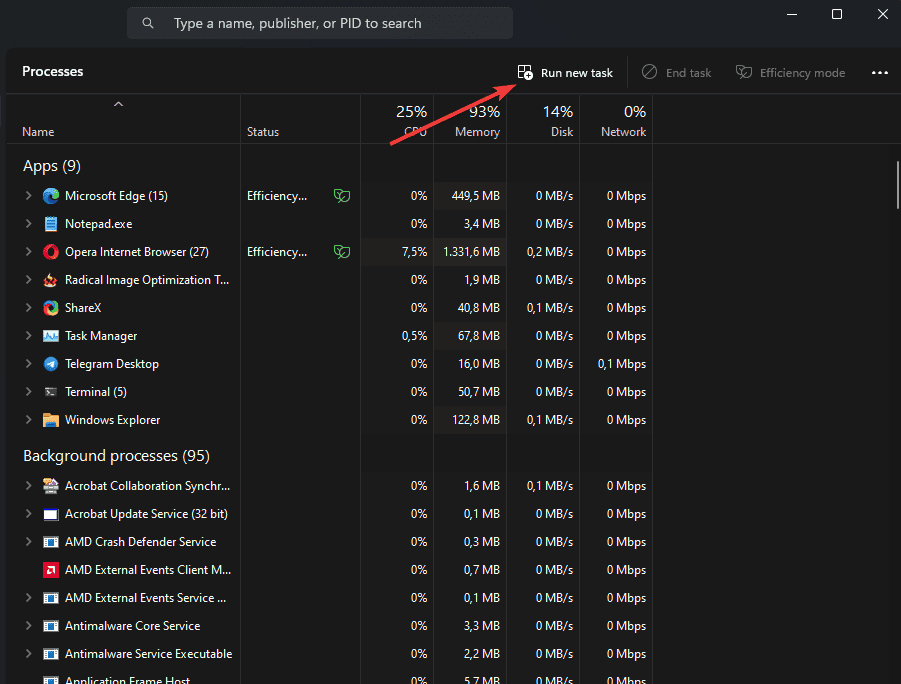Click the Acrobat Collaboration Synchronizer icon
This screenshot has width=901, height=684.
51,486
